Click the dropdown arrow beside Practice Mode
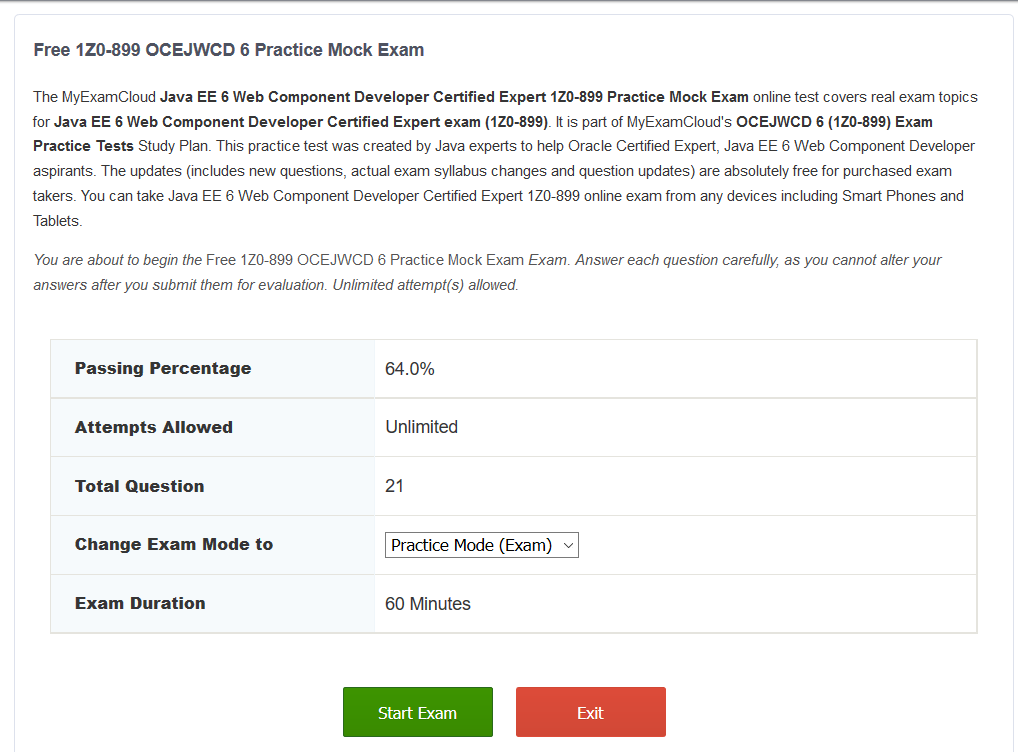 tap(568, 545)
